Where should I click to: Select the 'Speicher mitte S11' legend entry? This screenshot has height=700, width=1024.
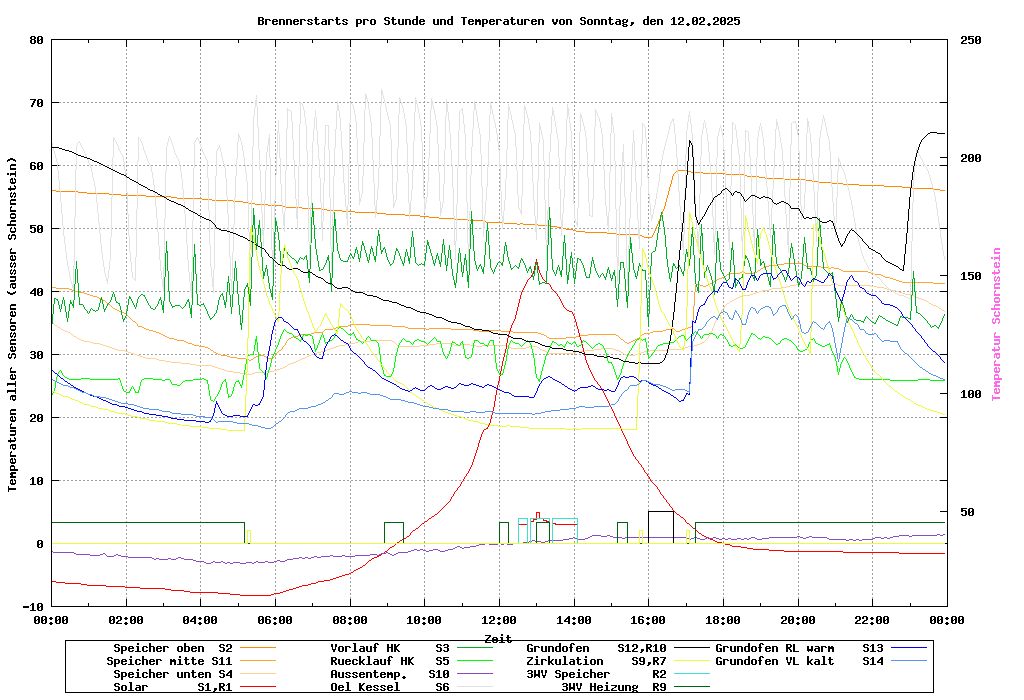(169, 661)
